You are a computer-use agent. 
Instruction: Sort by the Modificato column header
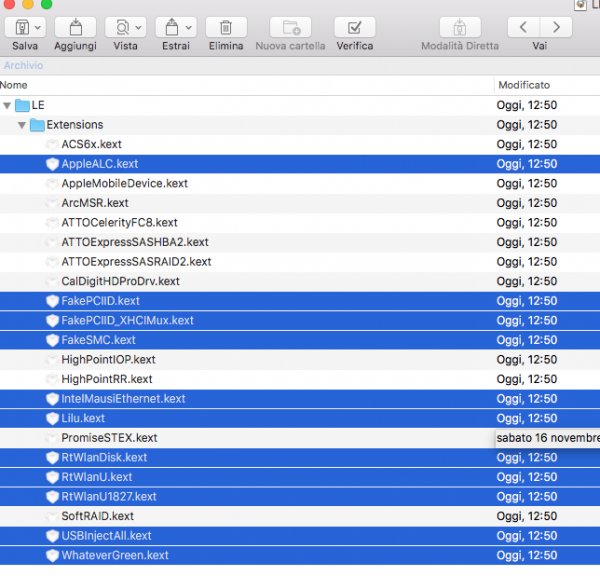pyautogui.click(x=524, y=85)
